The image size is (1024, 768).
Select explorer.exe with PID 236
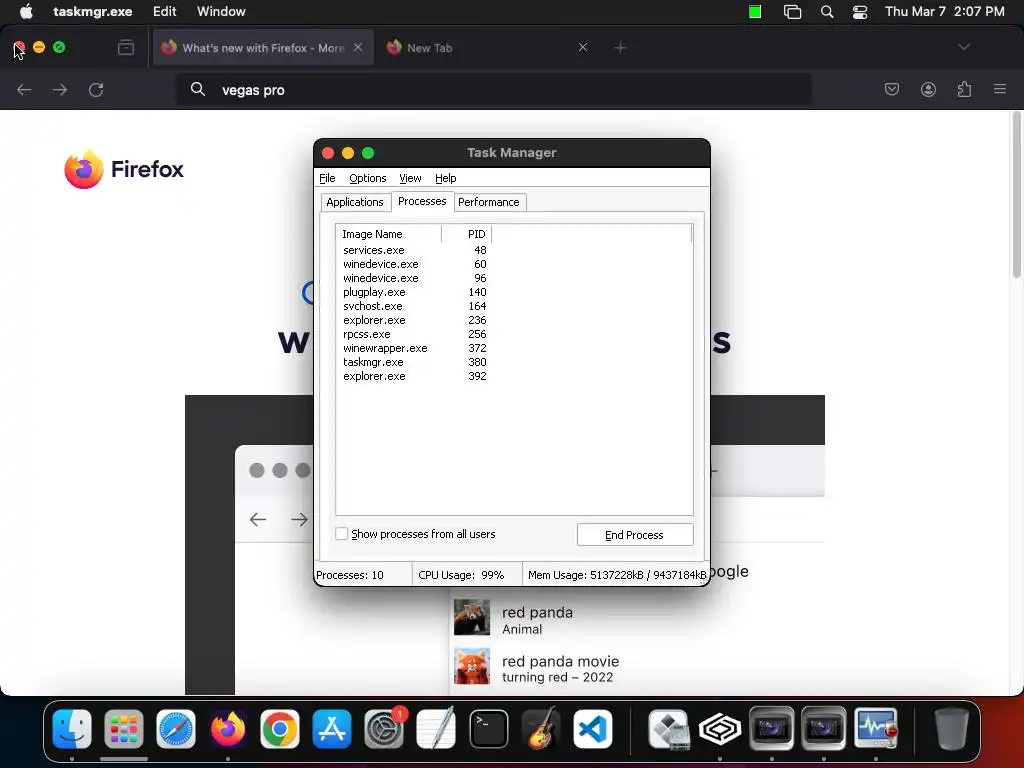click(x=414, y=320)
